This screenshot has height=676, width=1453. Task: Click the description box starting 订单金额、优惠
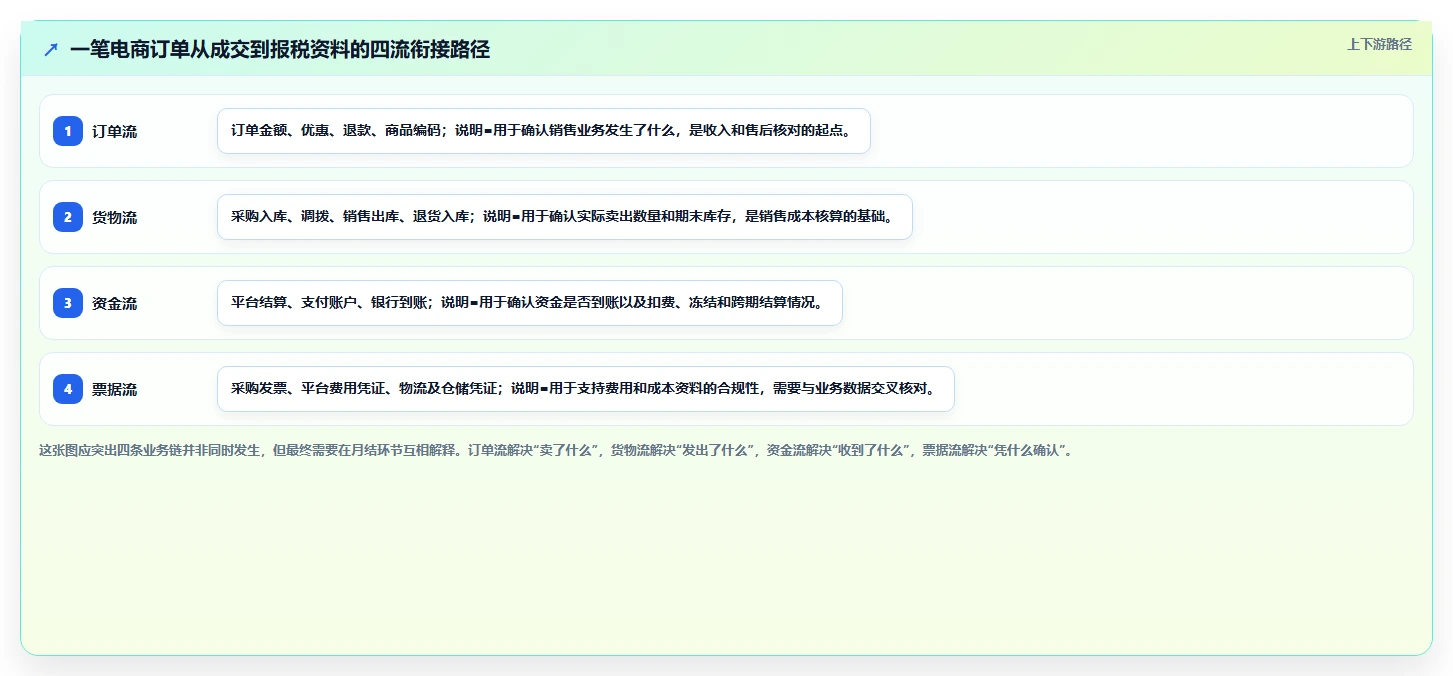point(544,131)
